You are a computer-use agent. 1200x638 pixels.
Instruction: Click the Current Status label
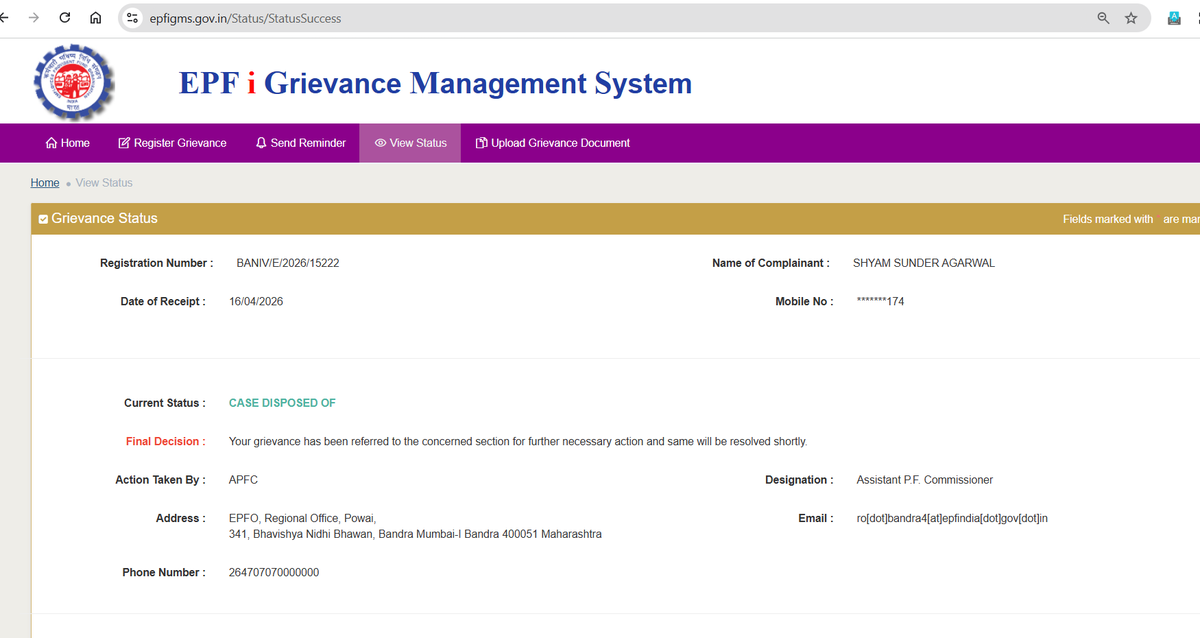(165, 403)
